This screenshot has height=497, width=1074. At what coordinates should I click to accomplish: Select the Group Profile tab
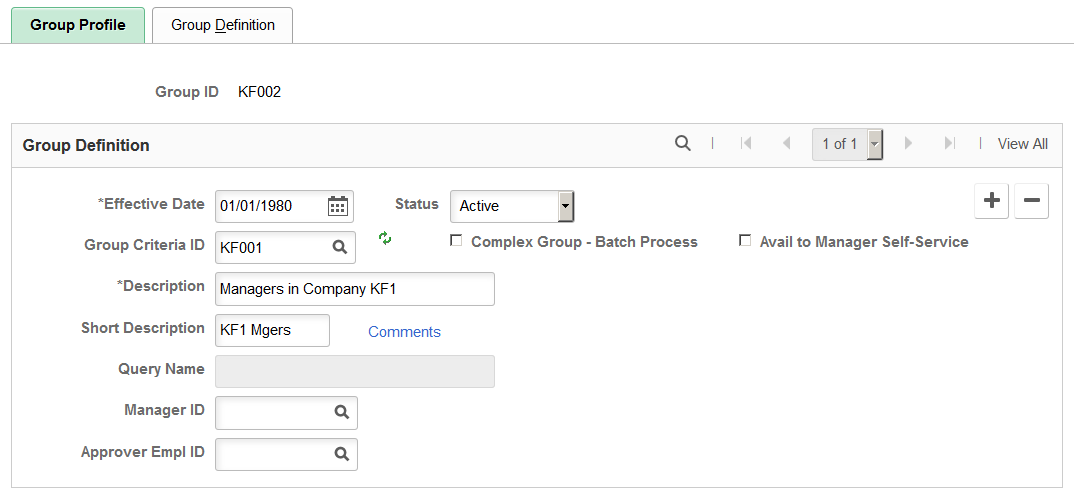[78, 25]
